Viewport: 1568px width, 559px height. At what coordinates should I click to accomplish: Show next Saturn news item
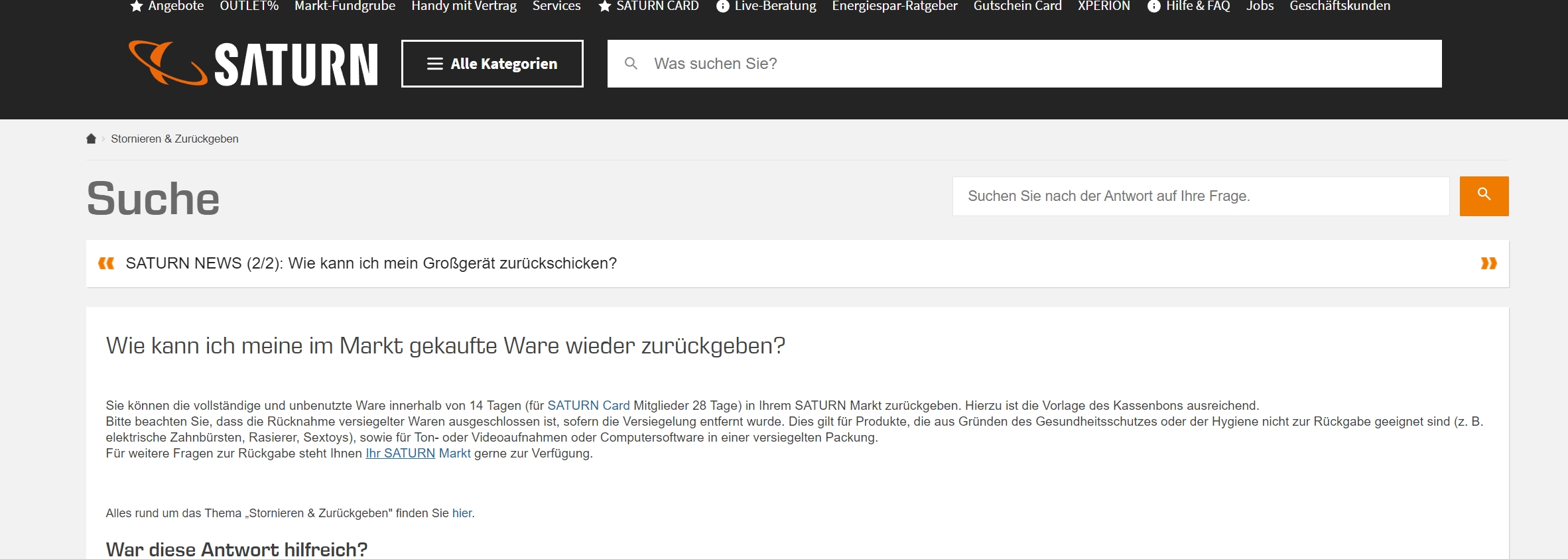pos(1488,263)
